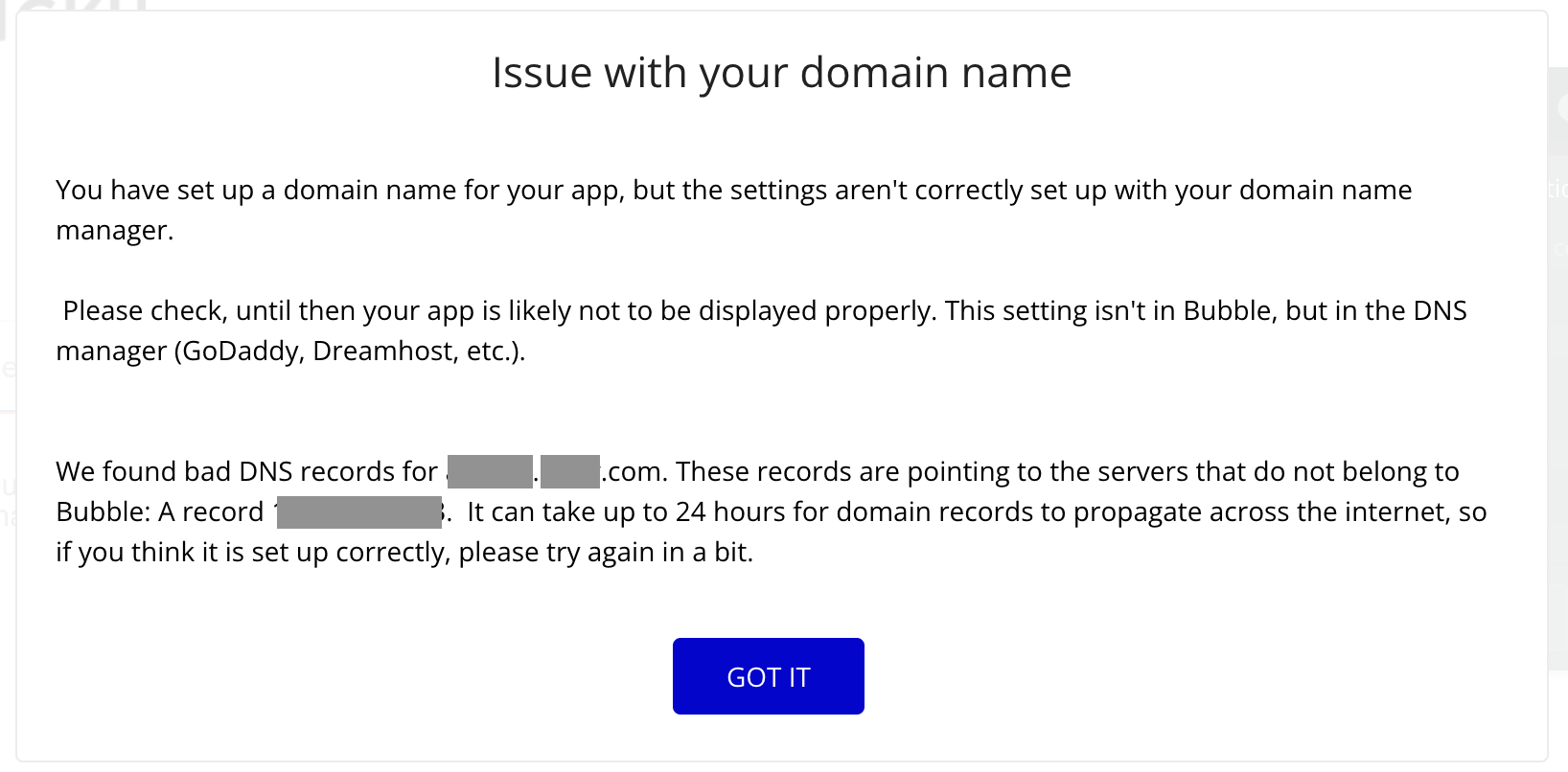Click the second redacted domain block before .com
This screenshot has height=772, width=1568.
coord(569,471)
